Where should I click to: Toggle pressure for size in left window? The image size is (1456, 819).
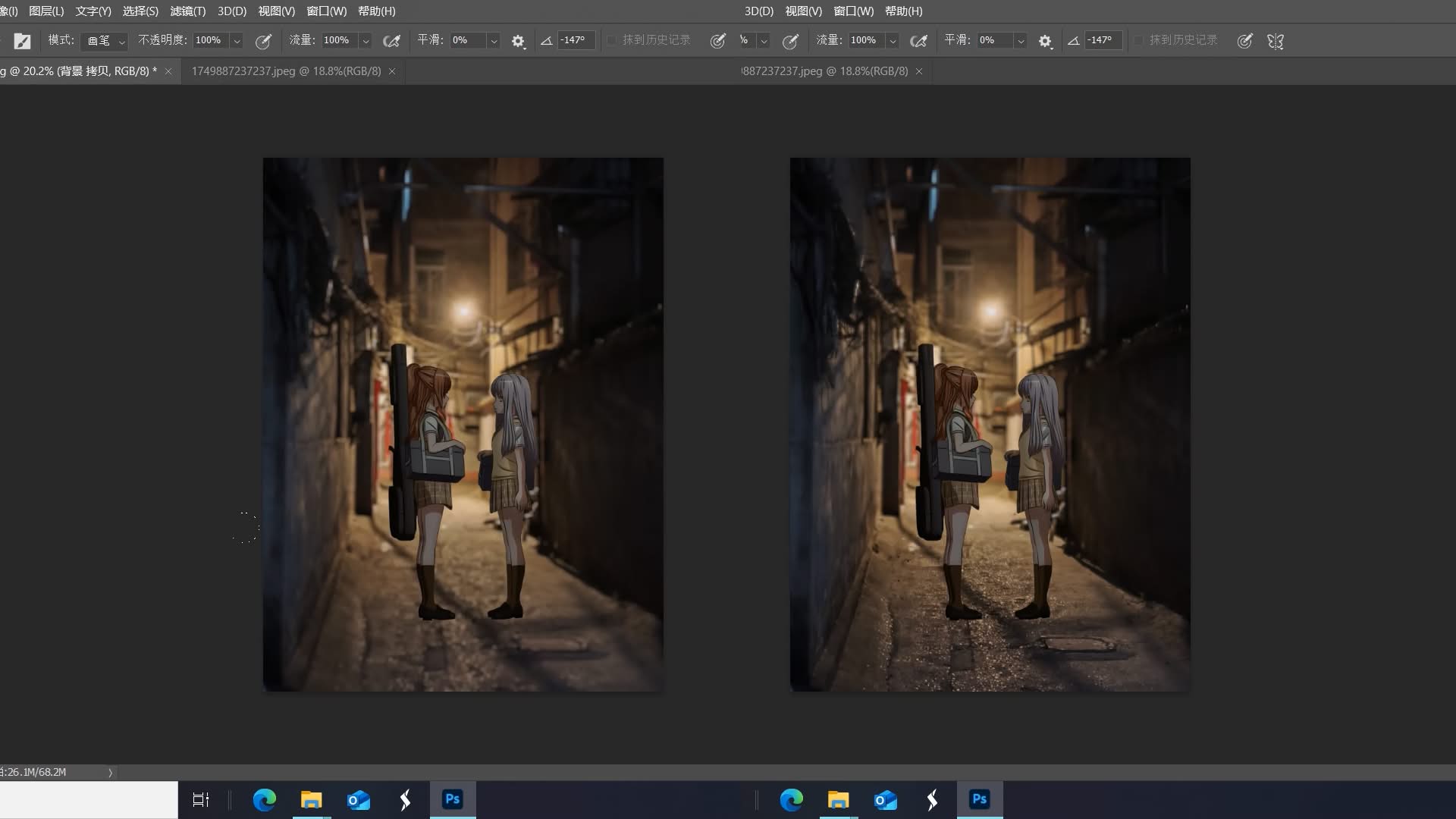point(717,41)
